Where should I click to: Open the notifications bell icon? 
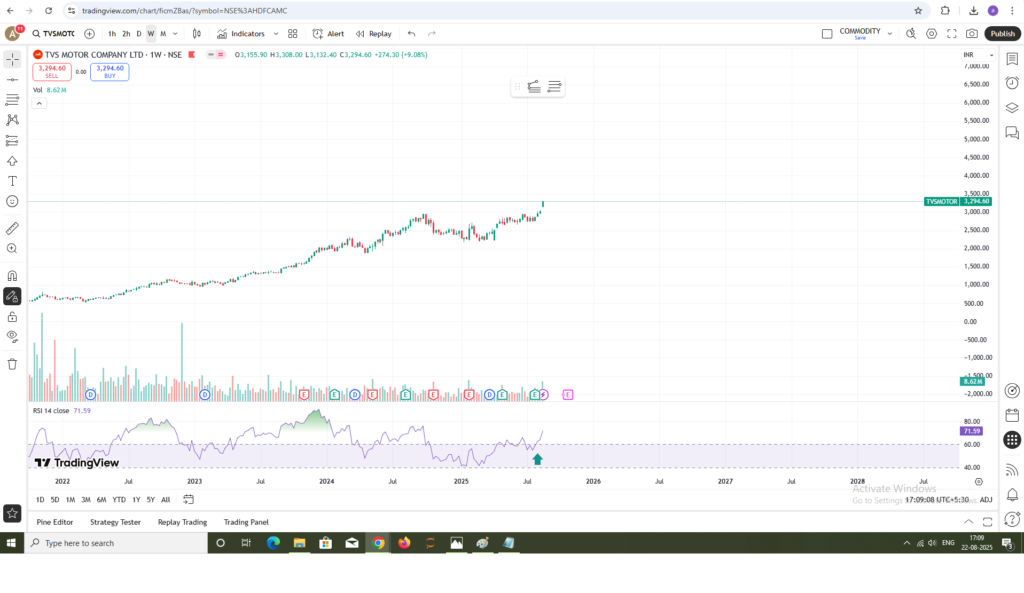[x=1012, y=494]
